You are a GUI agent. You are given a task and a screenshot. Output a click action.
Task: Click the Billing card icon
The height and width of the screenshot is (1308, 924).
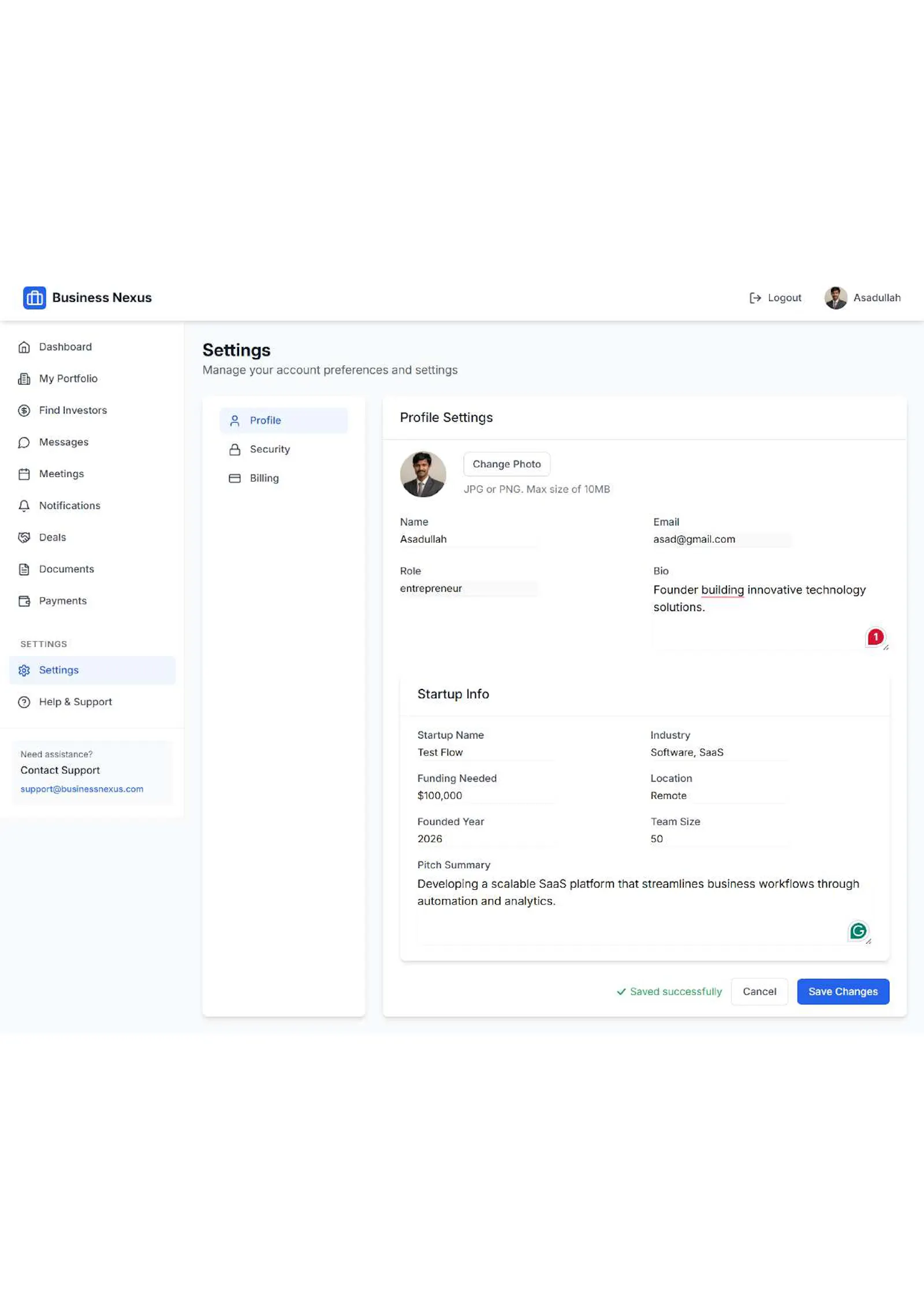pyautogui.click(x=235, y=479)
